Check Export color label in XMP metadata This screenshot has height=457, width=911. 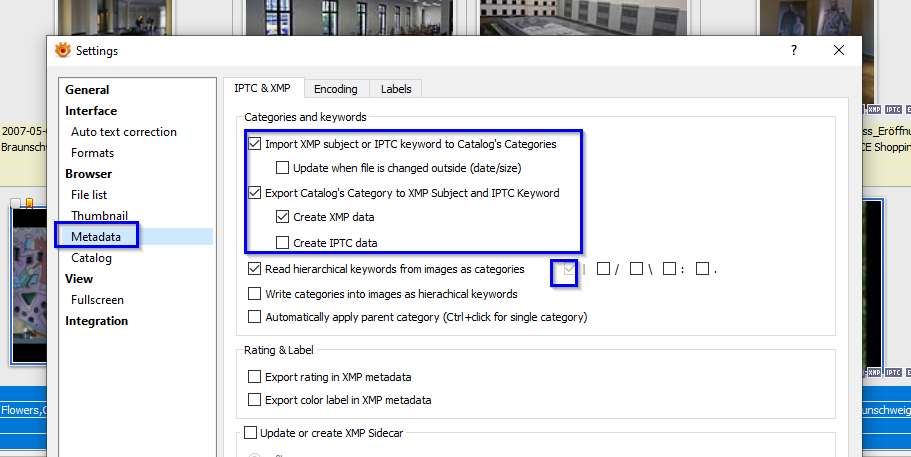254,400
